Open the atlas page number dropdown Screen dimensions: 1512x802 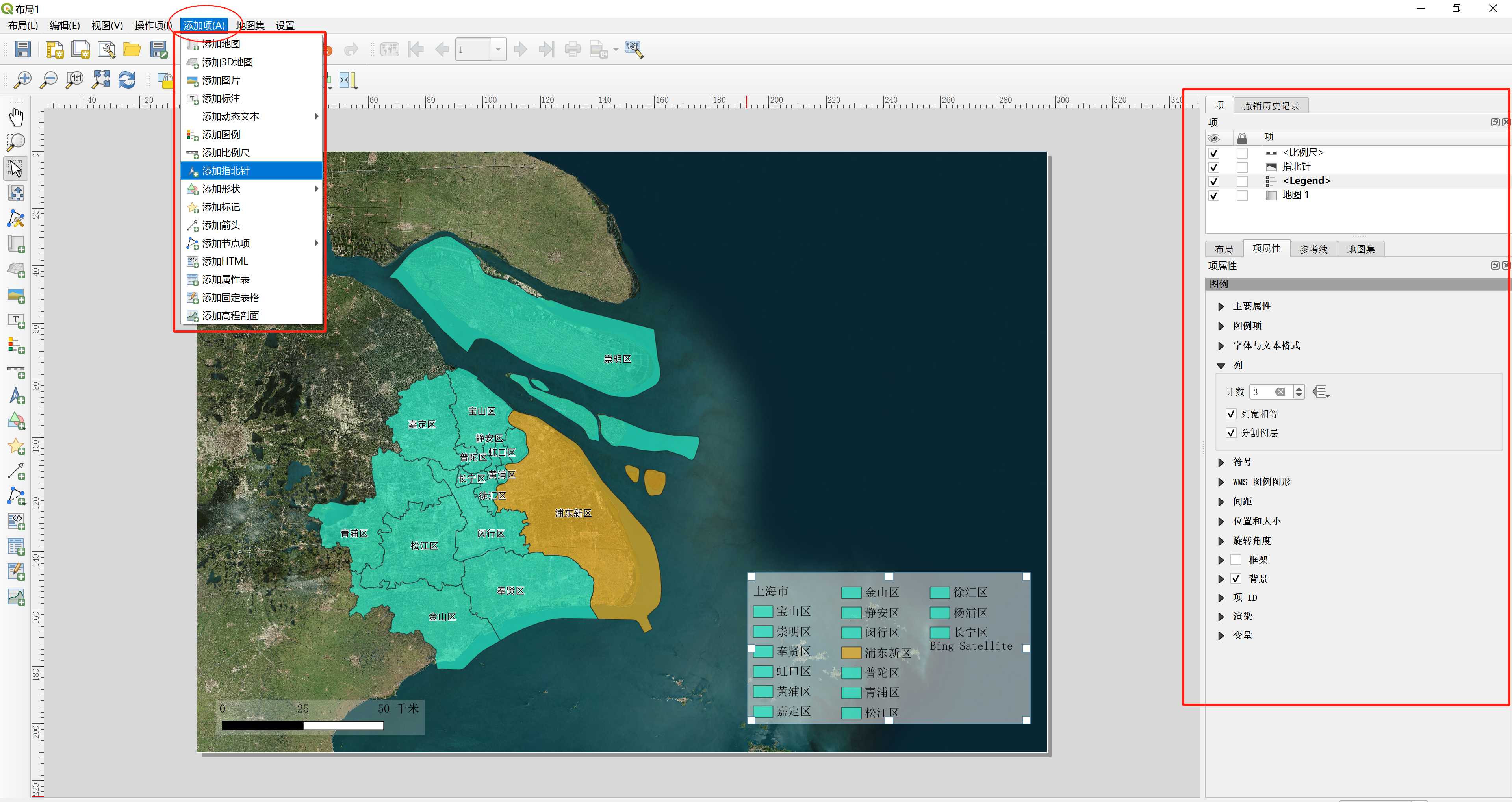(498, 49)
